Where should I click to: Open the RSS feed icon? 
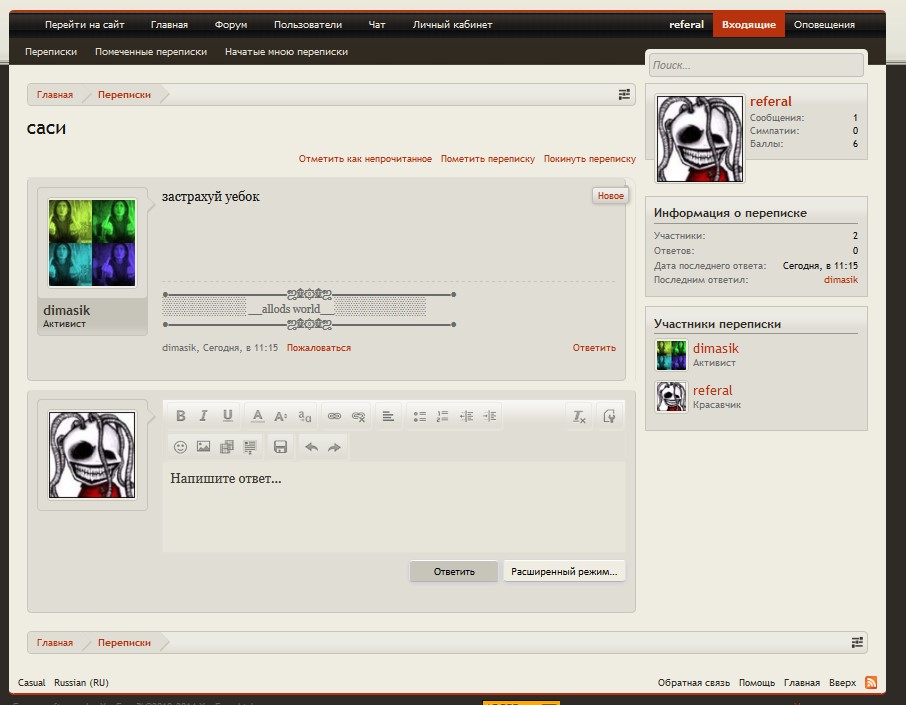(871, 682)
